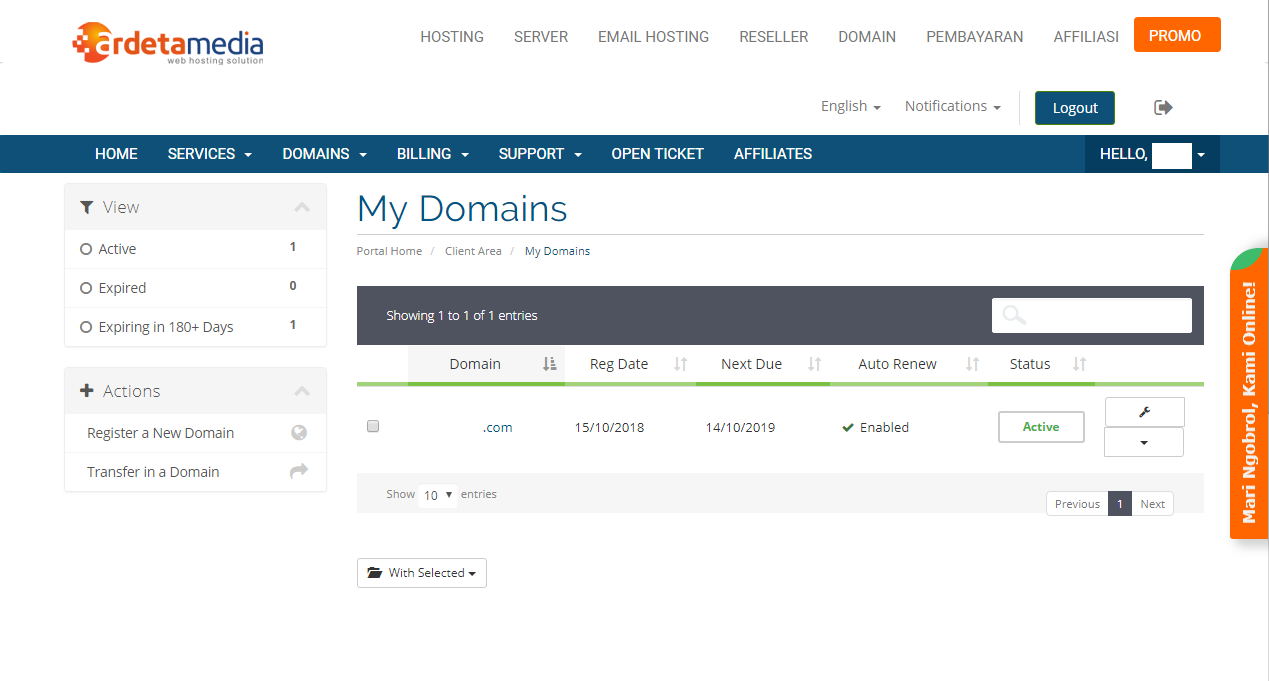
Task: Open the With Selected dropdown
Action: tap(421, 573)
